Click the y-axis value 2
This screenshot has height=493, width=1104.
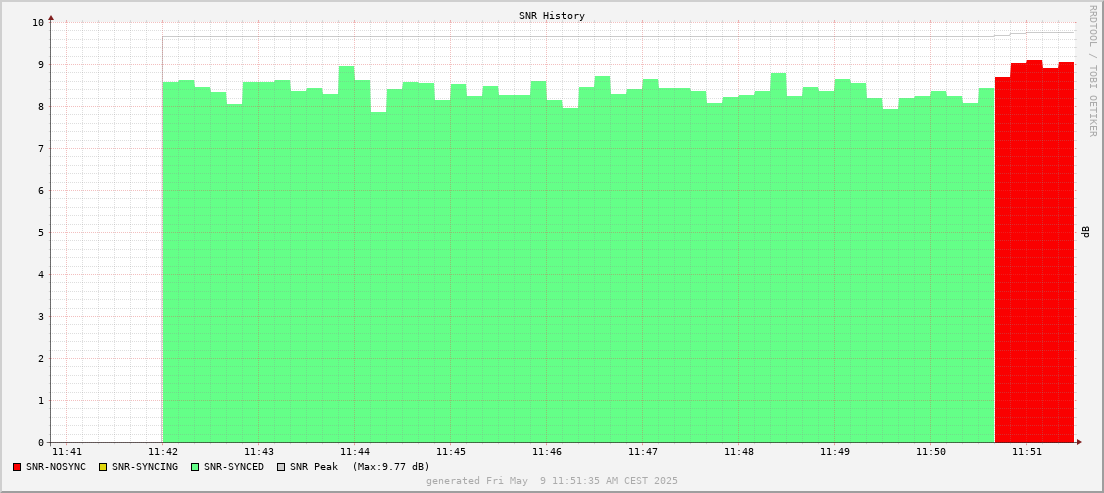coord(41,358)
